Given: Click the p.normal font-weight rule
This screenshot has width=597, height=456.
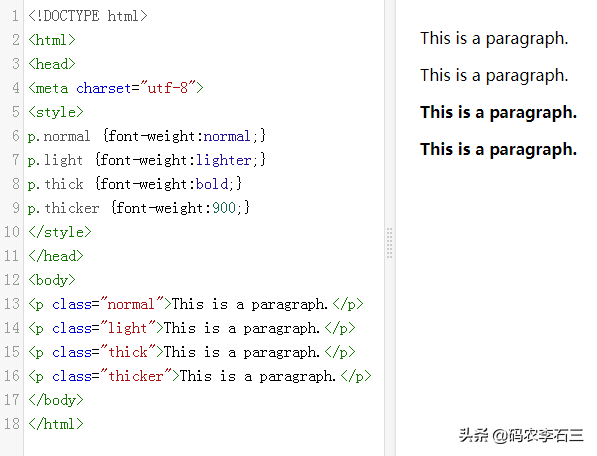Looking at the screenshot, I should [x=147, y=136].
